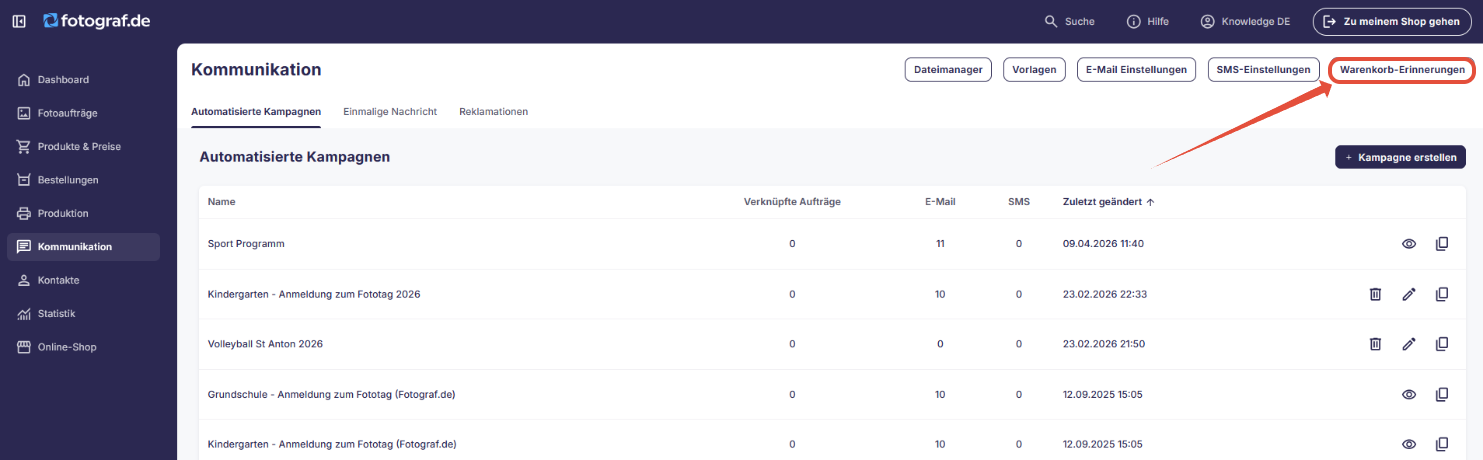Edit Kindergarten Fototag 2026 campaign
1483x460 pixels.
tap(1409, 294)
